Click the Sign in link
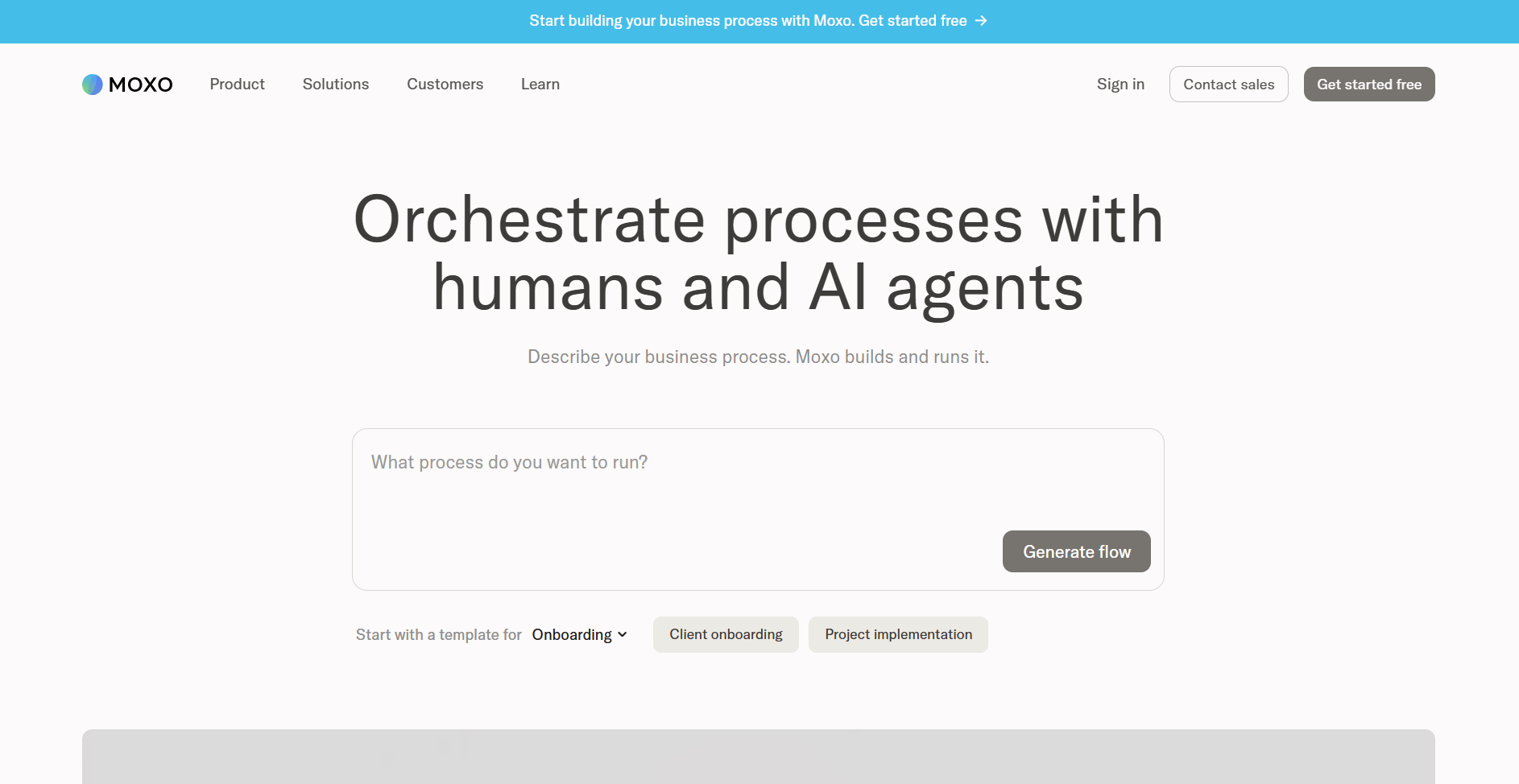The width and height of the screenshot is (1519, 784). click(x=1120, y=85)
